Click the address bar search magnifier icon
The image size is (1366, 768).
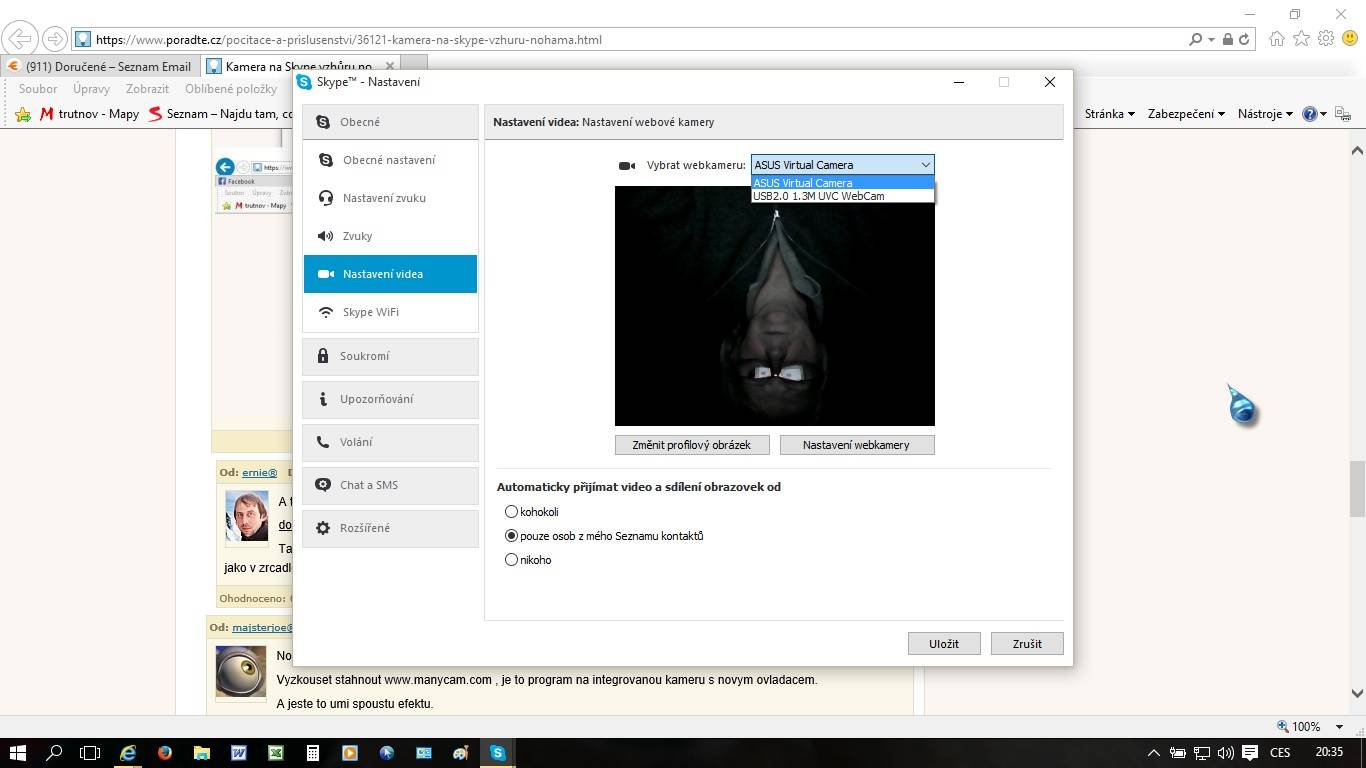1195,40
